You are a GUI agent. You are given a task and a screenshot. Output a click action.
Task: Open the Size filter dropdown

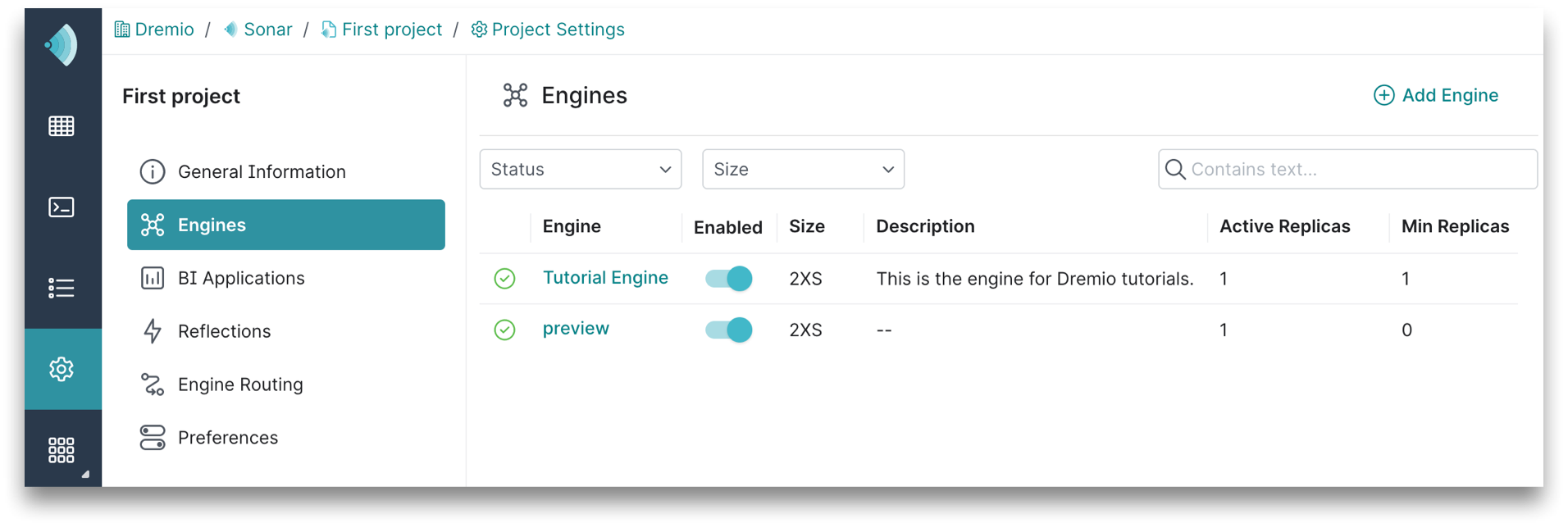point(804,169)
